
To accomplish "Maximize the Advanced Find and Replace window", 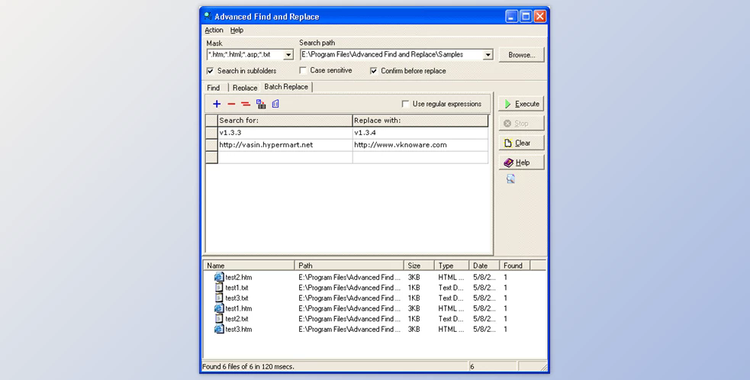I will (x=526, y=16).
